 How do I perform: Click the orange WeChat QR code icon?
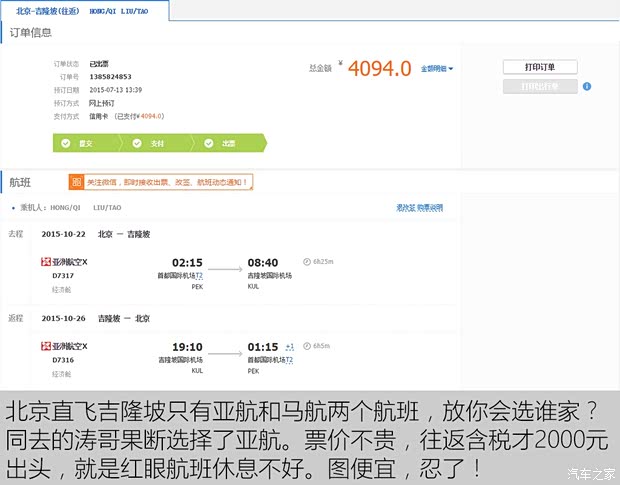[76, 182]
